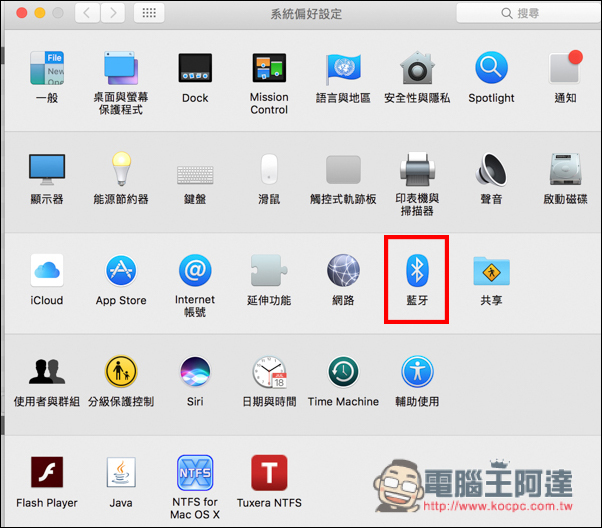Screen dimensions: 602x528
Task: Open 能源節約器 lightbulb icon
Action: coord(121,169)
